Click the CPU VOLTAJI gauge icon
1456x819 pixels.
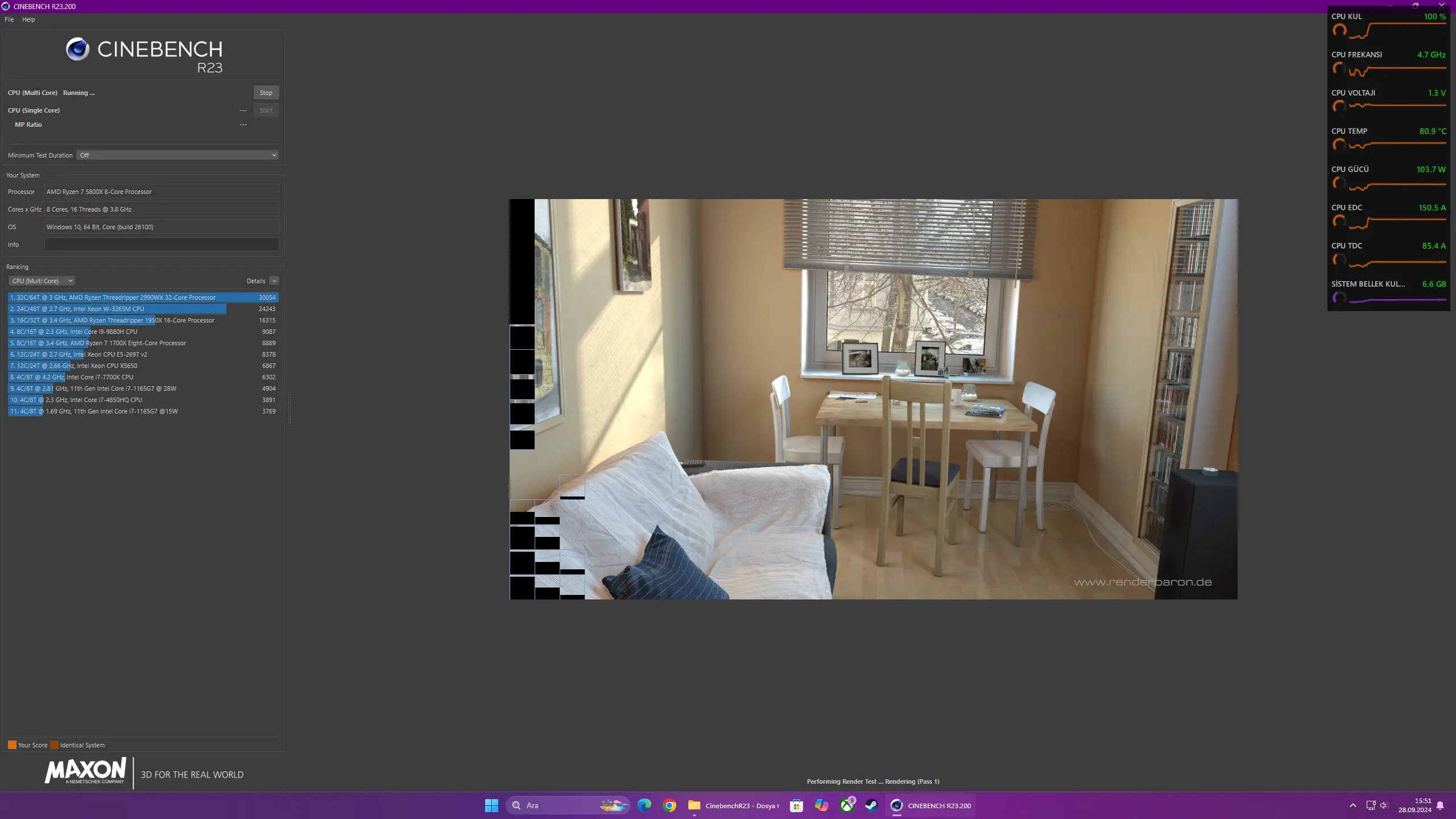[1339, 106]
